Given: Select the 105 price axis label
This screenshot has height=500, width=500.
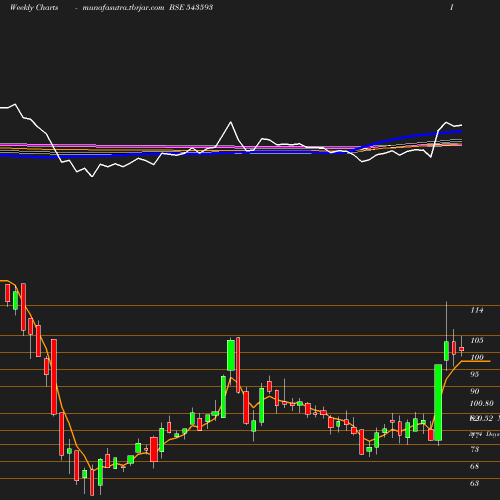Looking at the screenshot, I should click(x=477, y=340).
